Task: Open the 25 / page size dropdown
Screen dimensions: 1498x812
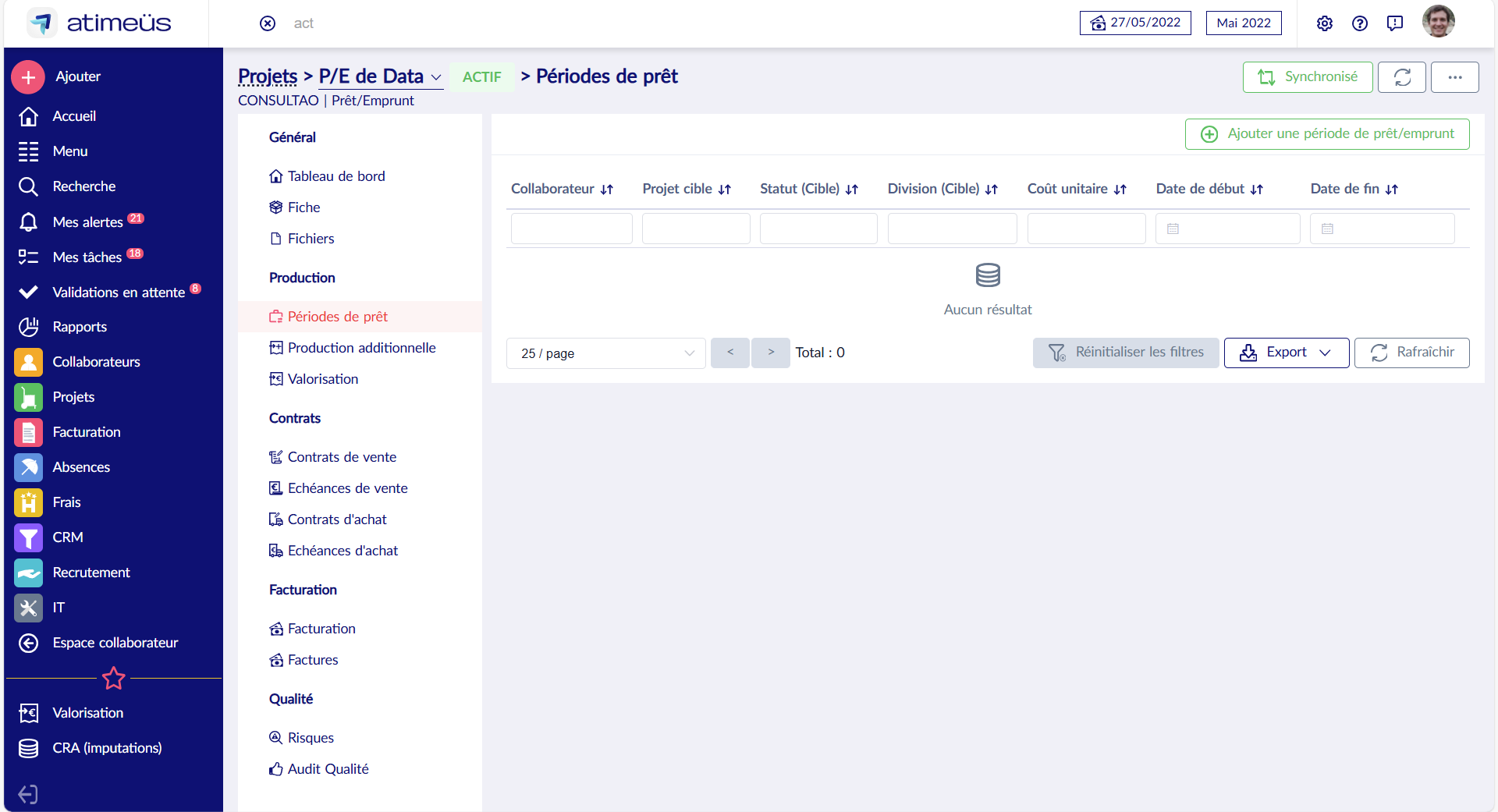Action: coord(606,353)
